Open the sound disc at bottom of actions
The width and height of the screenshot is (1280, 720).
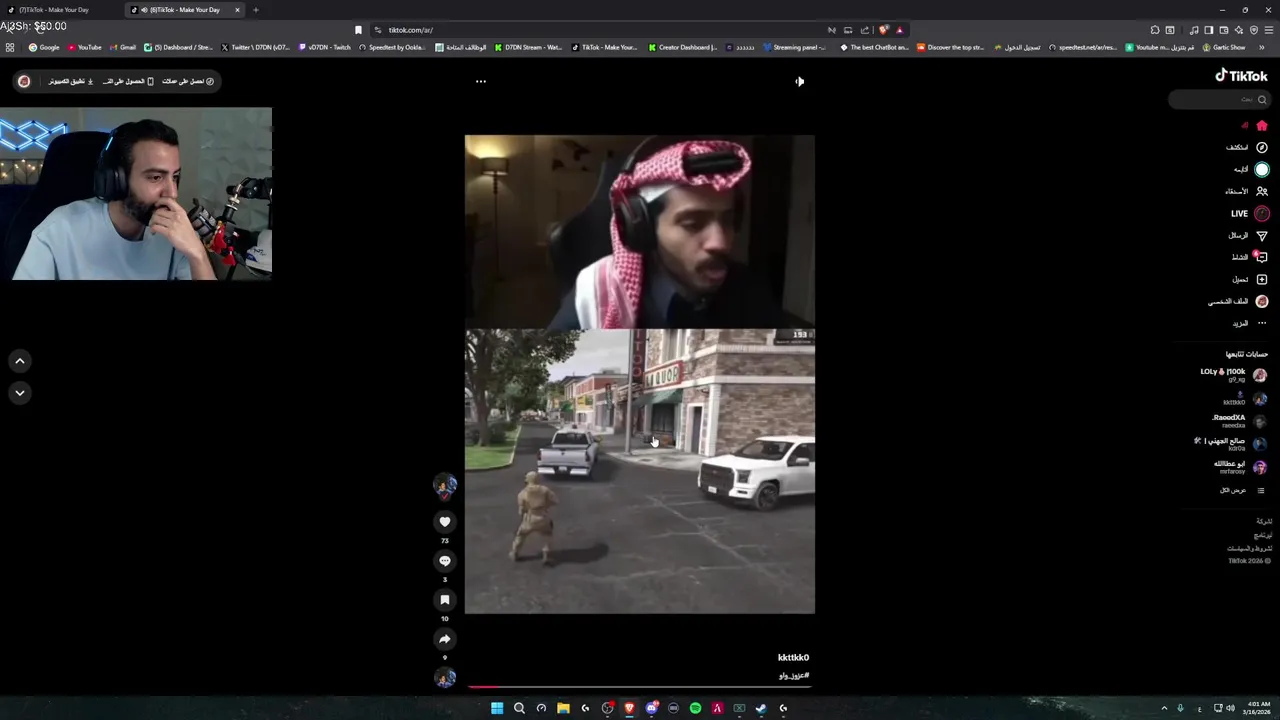pos(445,678)
